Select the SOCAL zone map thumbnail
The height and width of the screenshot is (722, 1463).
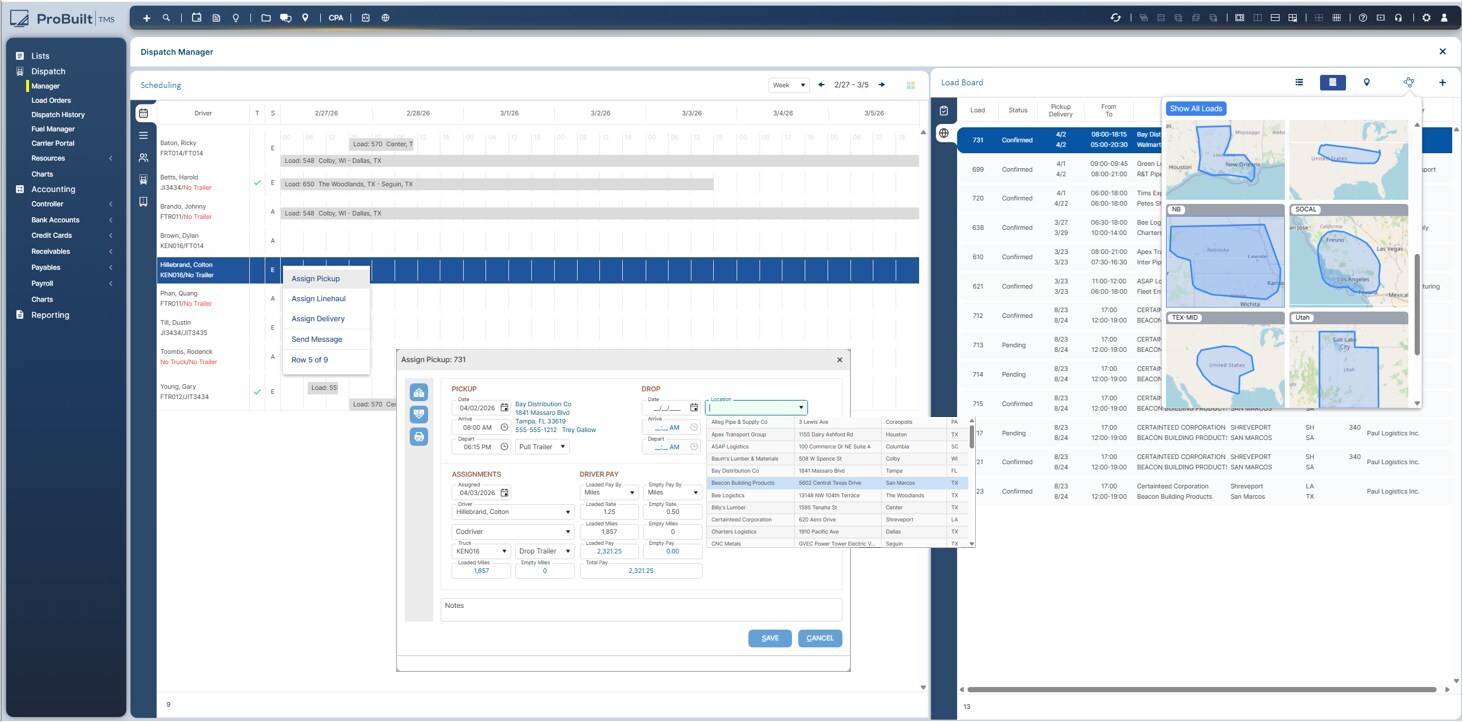tap(1349, 258)
